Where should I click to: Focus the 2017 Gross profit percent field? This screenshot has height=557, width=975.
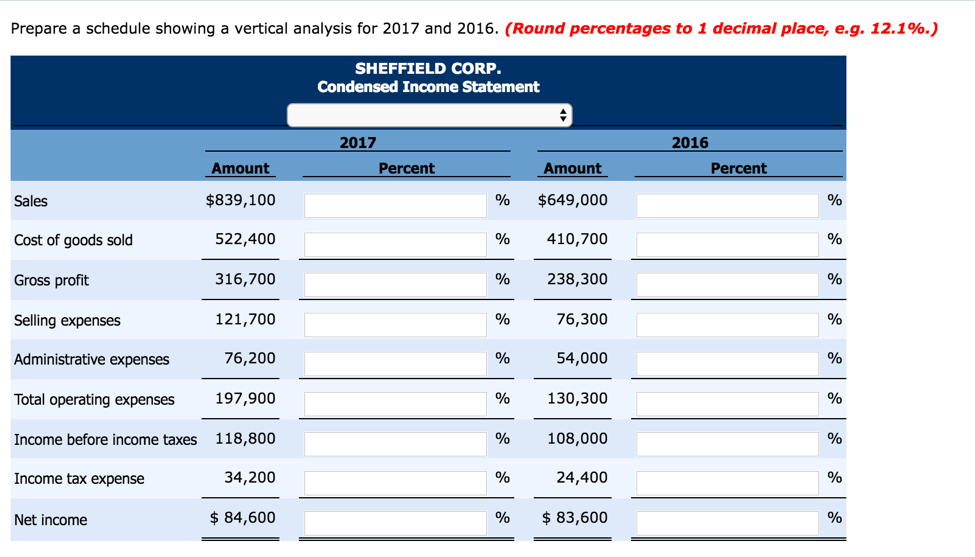395,283
